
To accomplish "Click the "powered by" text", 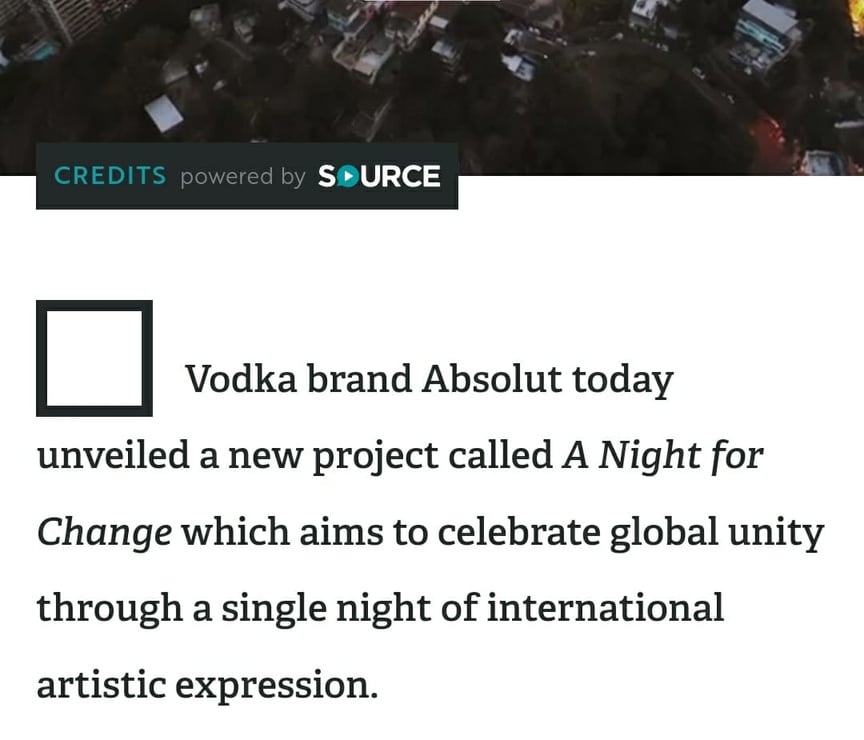I will pyautogui.click(x=243, y=177).
